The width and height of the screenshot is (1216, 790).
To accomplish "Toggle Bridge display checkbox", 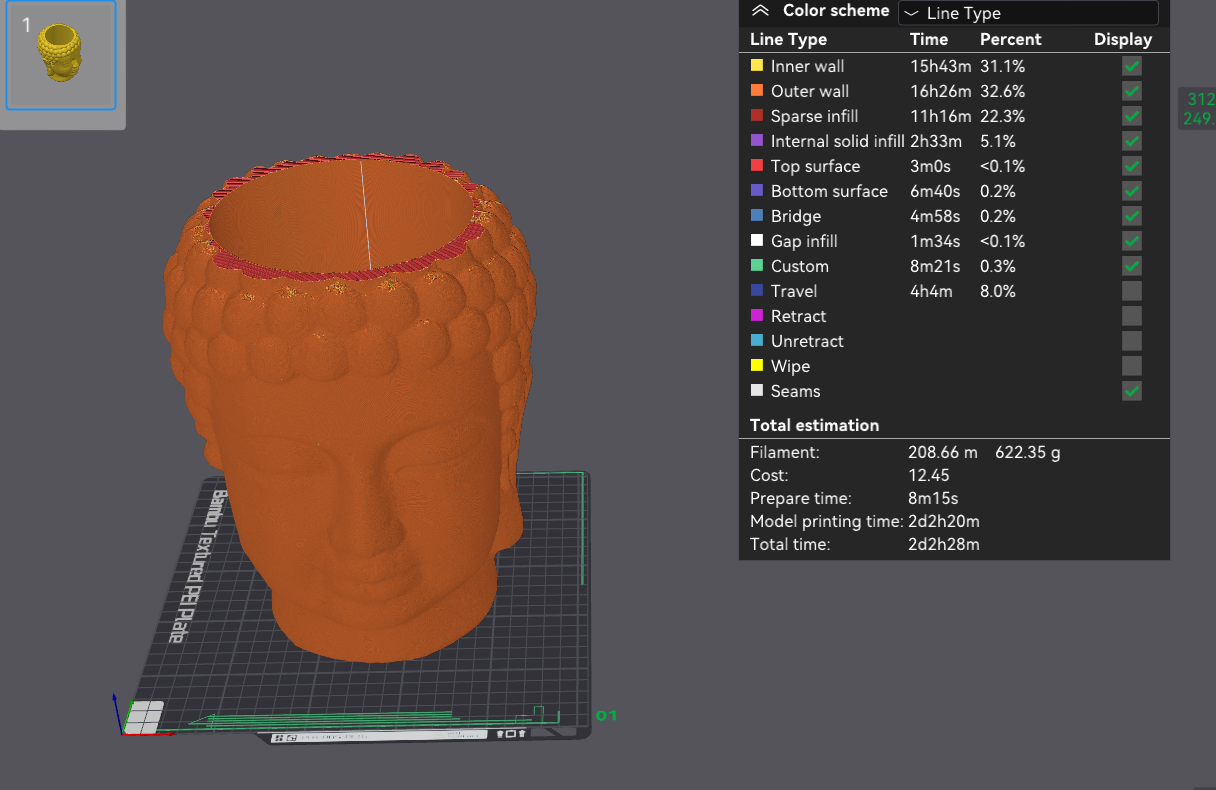I will click(1131, 216).
